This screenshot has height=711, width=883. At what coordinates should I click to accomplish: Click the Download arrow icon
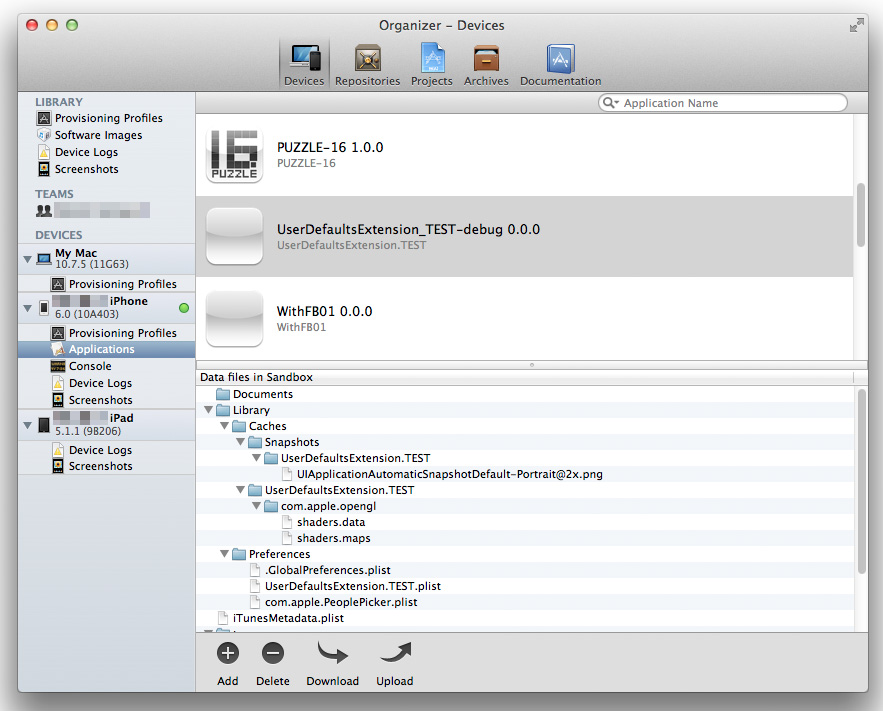pos(332,653)
